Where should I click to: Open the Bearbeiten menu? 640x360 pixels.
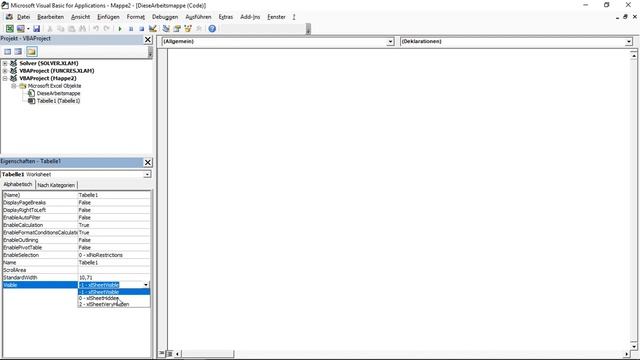pos(51,17)
